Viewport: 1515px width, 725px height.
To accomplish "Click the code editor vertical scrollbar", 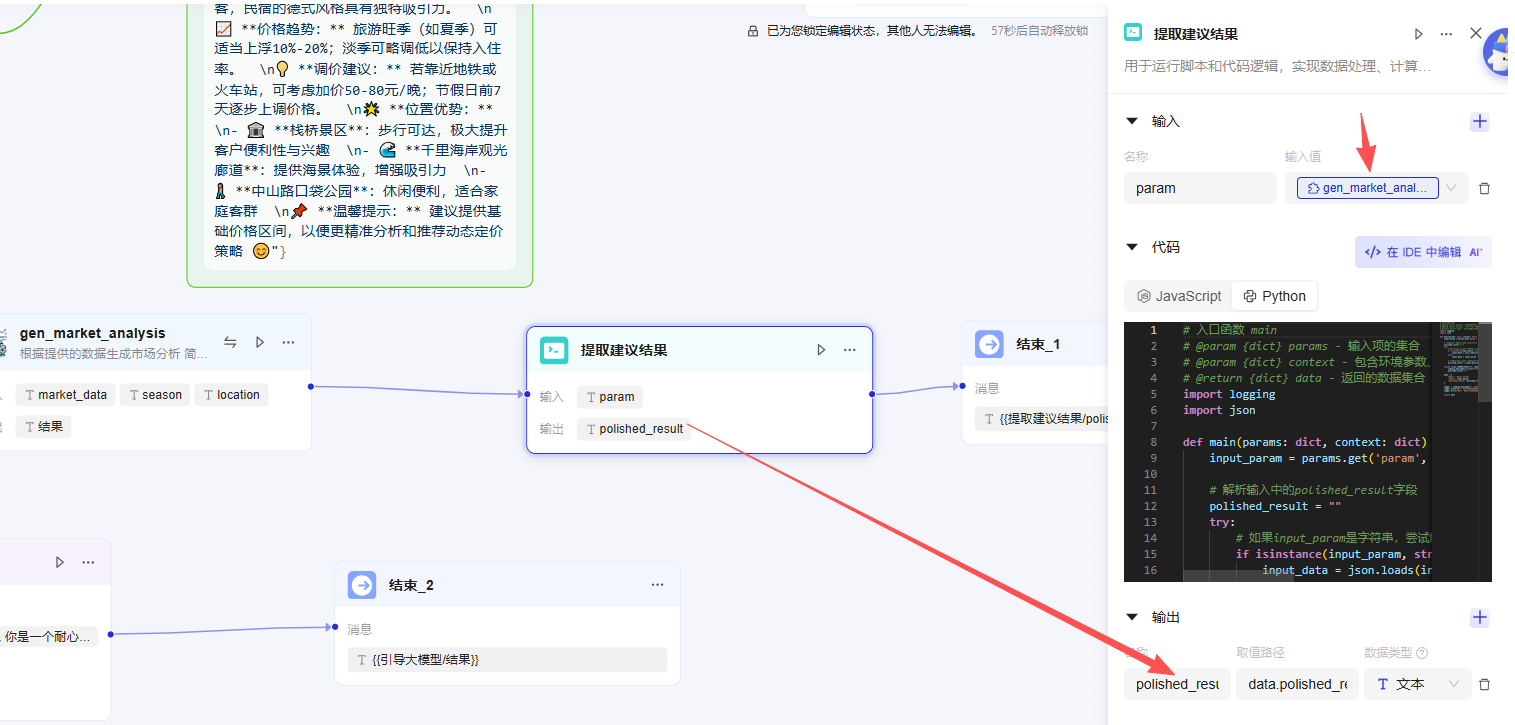I will [1484, 362].
